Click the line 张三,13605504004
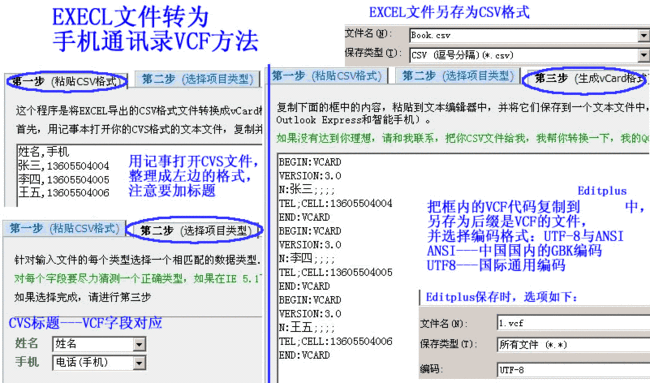The height and width of the screenshot is (383, 650). click(63, 166)
